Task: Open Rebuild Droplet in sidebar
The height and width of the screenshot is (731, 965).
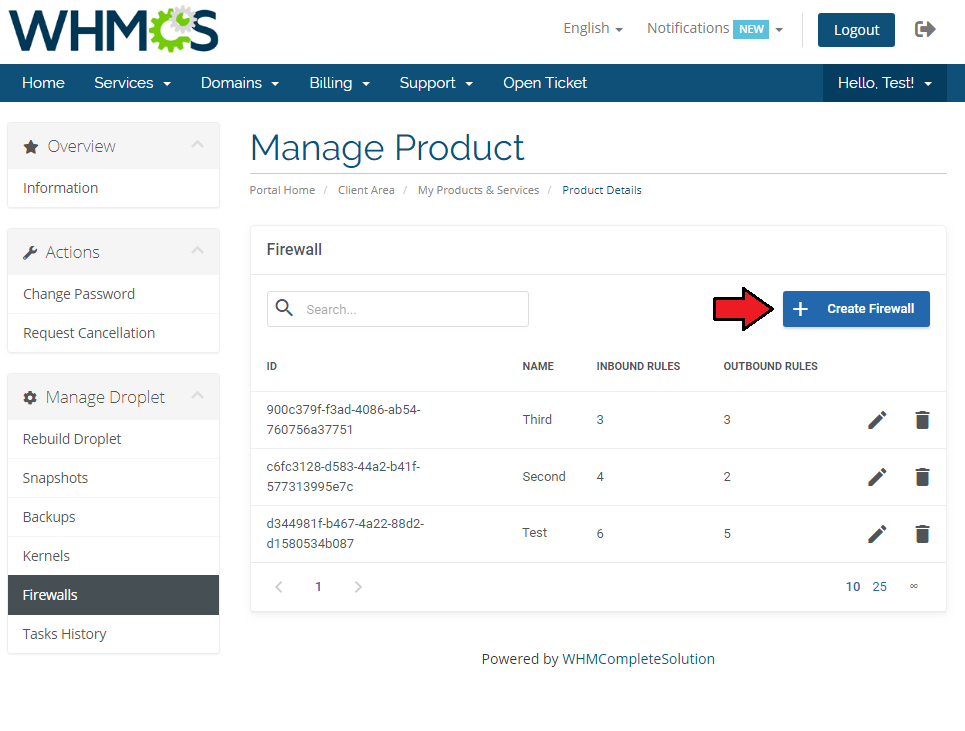Action: coord(113,439)
